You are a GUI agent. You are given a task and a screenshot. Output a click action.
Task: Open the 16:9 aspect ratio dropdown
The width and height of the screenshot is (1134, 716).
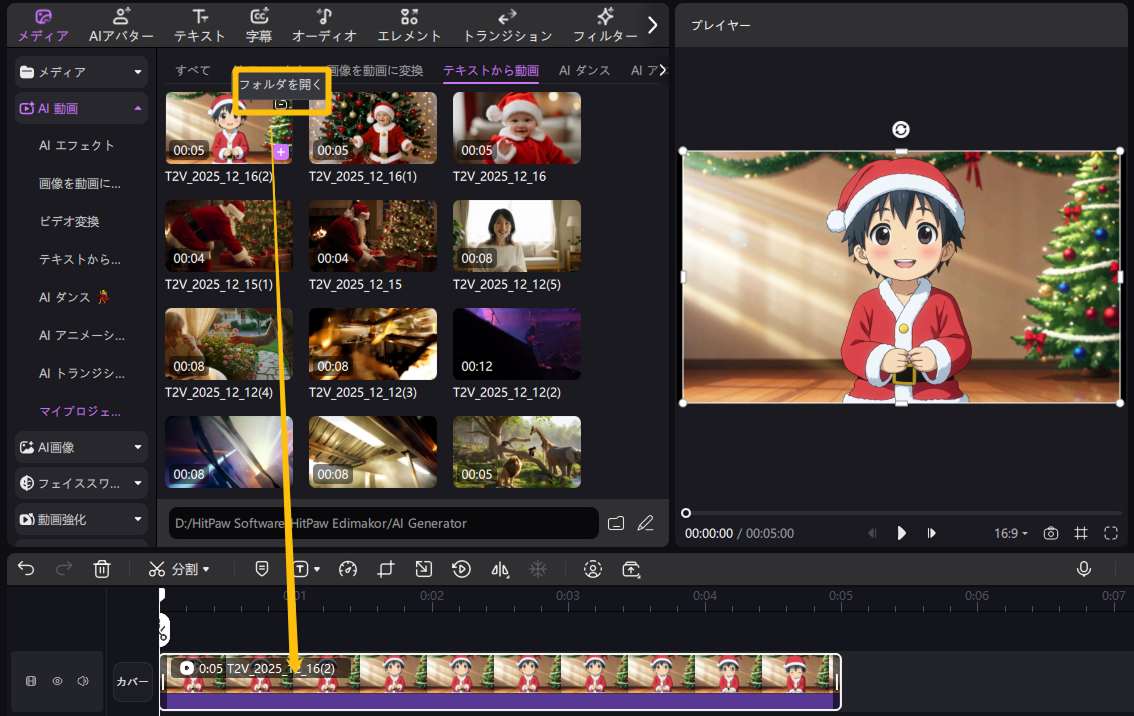1010,533
